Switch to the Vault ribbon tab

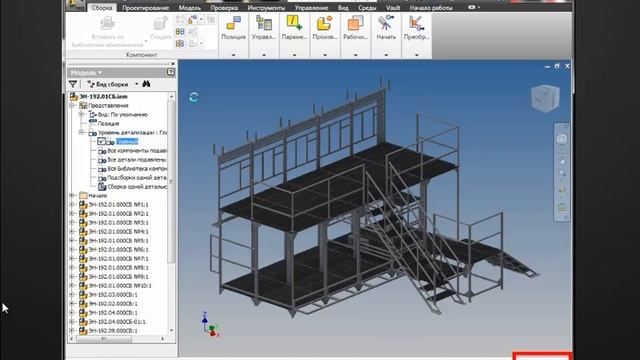point(393,8)
